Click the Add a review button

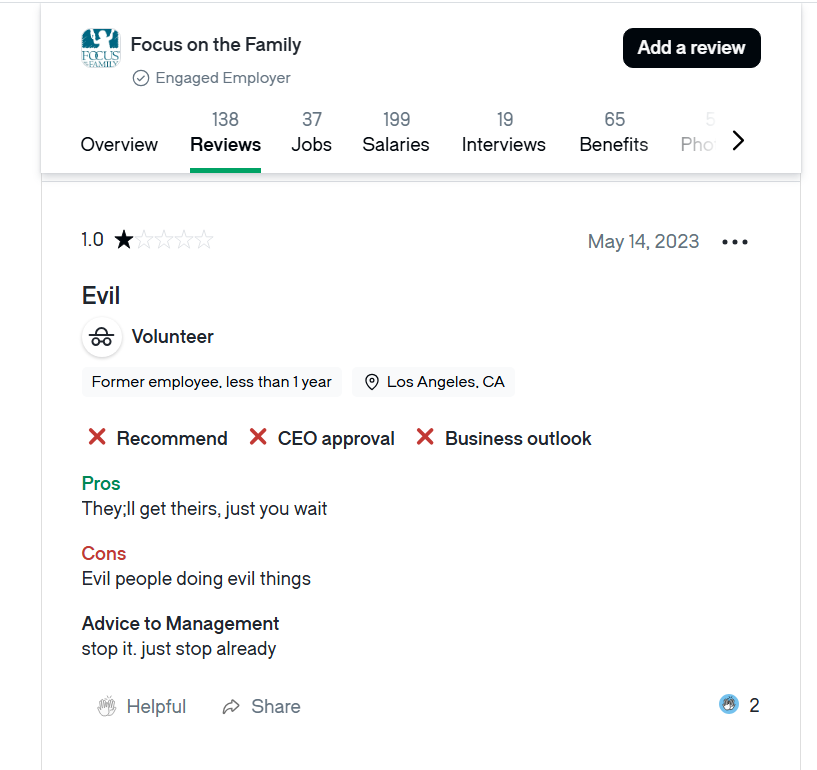pos(691,48)
